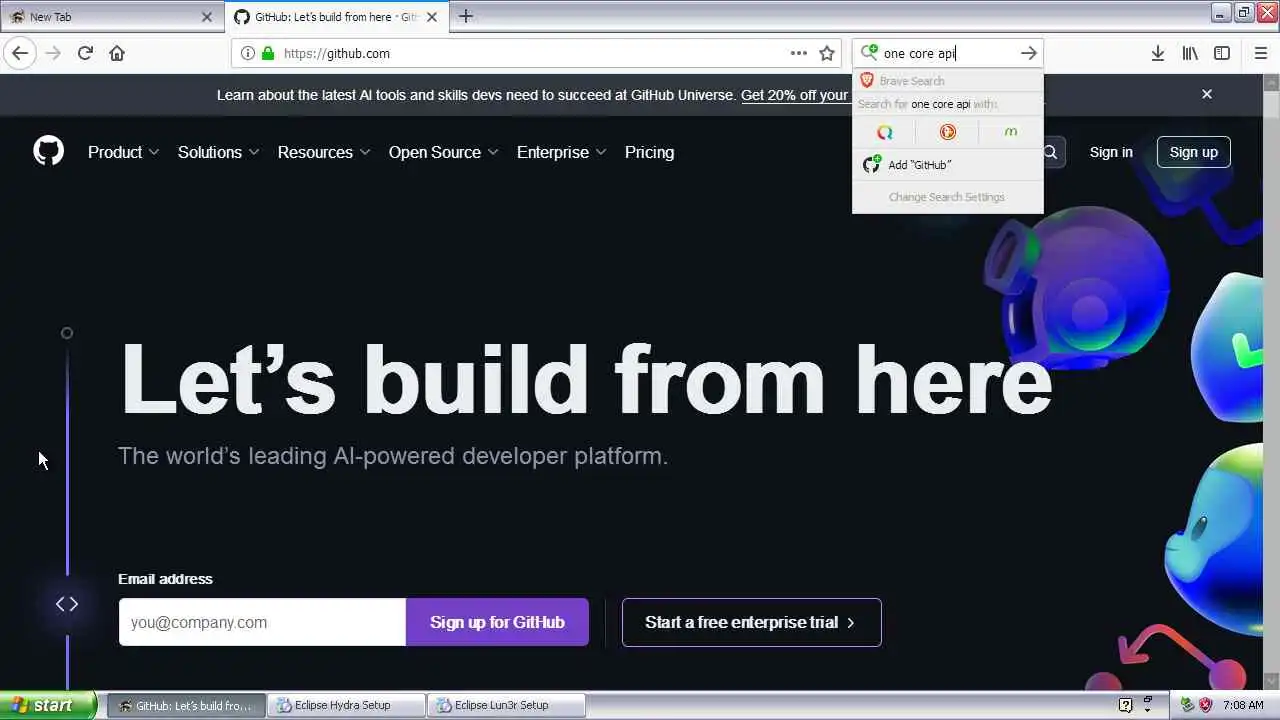The width and height of the screenshot is (1280, 720).
Task: Click Sign up for GitHub button
Action: coord(497,622)
